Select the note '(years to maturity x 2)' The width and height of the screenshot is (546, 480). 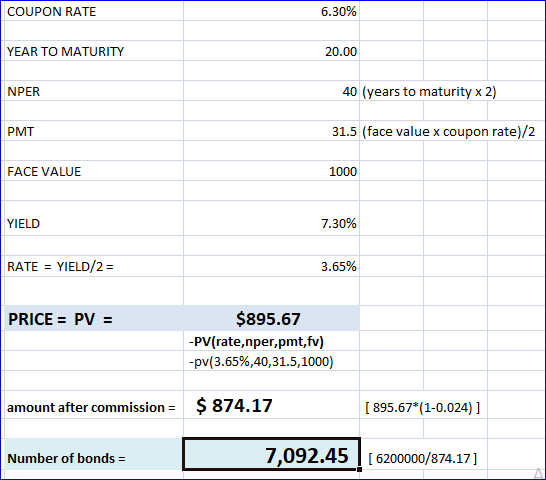click(x=429, y=92)
